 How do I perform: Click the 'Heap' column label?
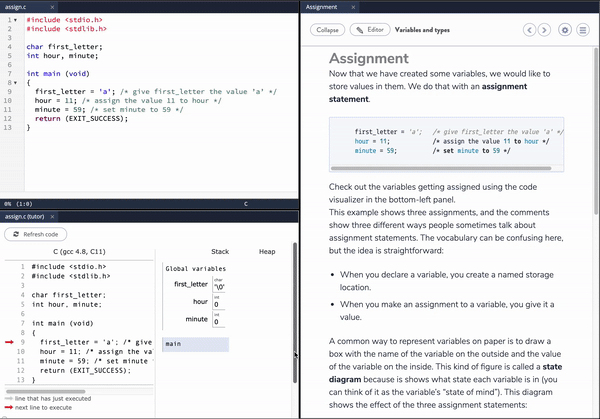267,251
